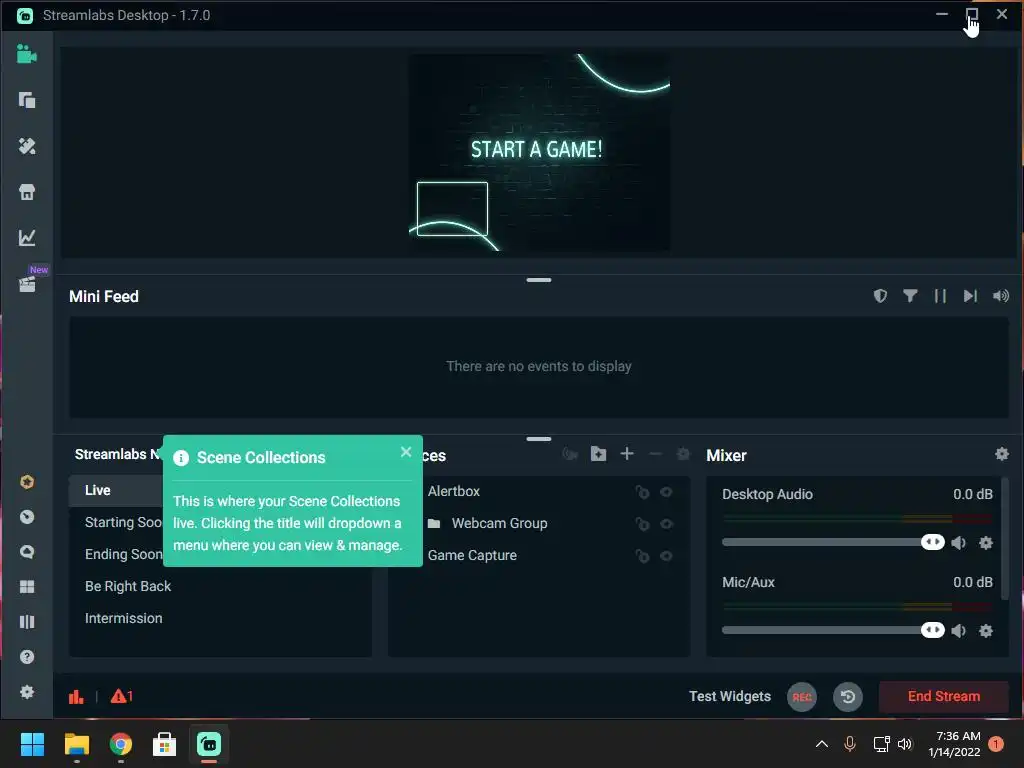Screen dimensions: 1024x768
Task: Toggle visibility of Game Capture source
Action: point(666,556)
